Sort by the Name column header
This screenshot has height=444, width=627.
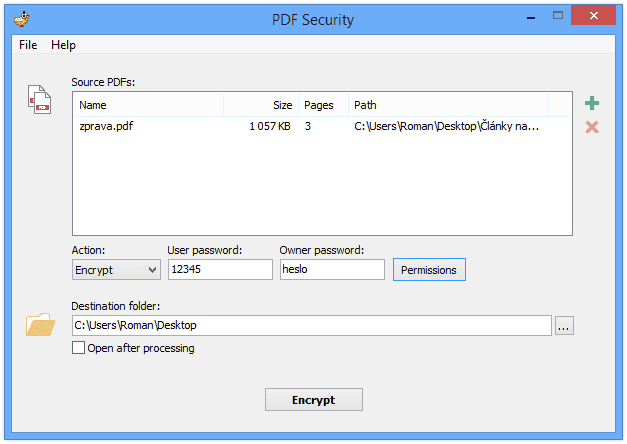148,104
